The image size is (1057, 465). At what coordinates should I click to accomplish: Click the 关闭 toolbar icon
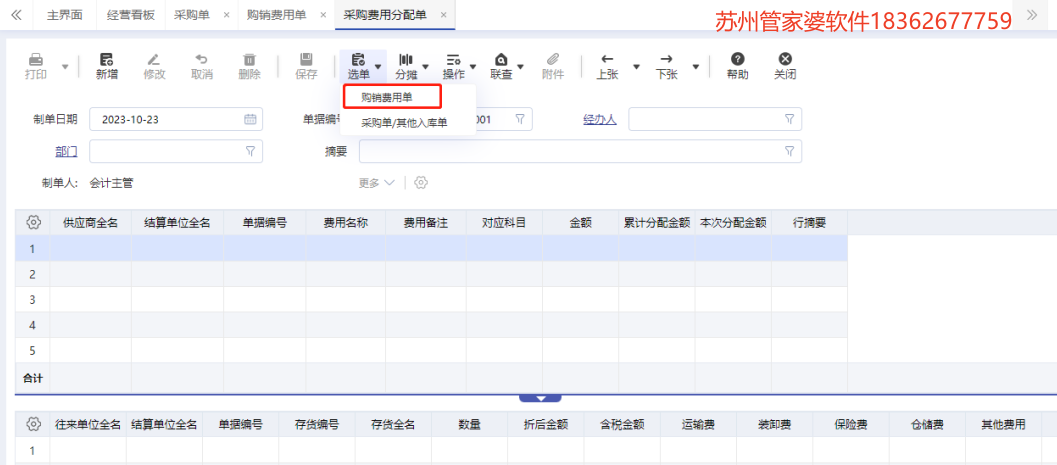[x=785, y=60]
